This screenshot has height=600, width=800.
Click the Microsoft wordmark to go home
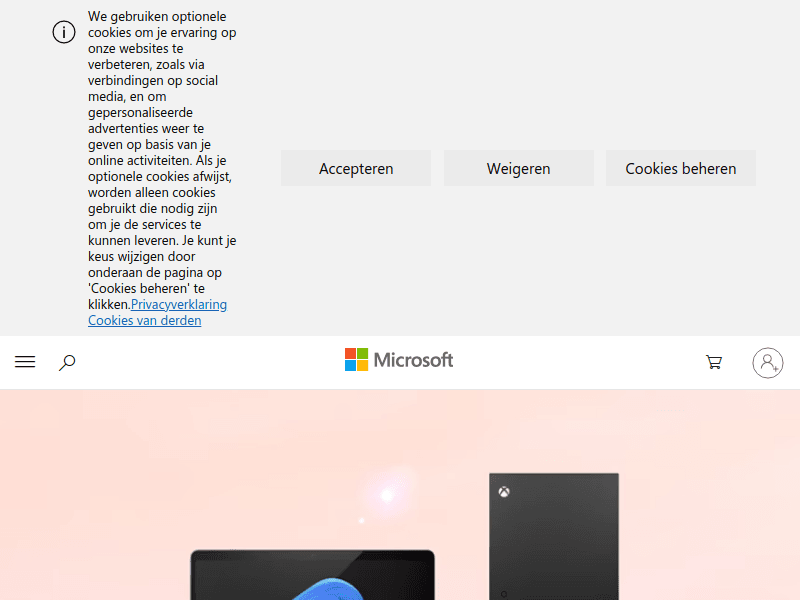[x=413, y=360]
